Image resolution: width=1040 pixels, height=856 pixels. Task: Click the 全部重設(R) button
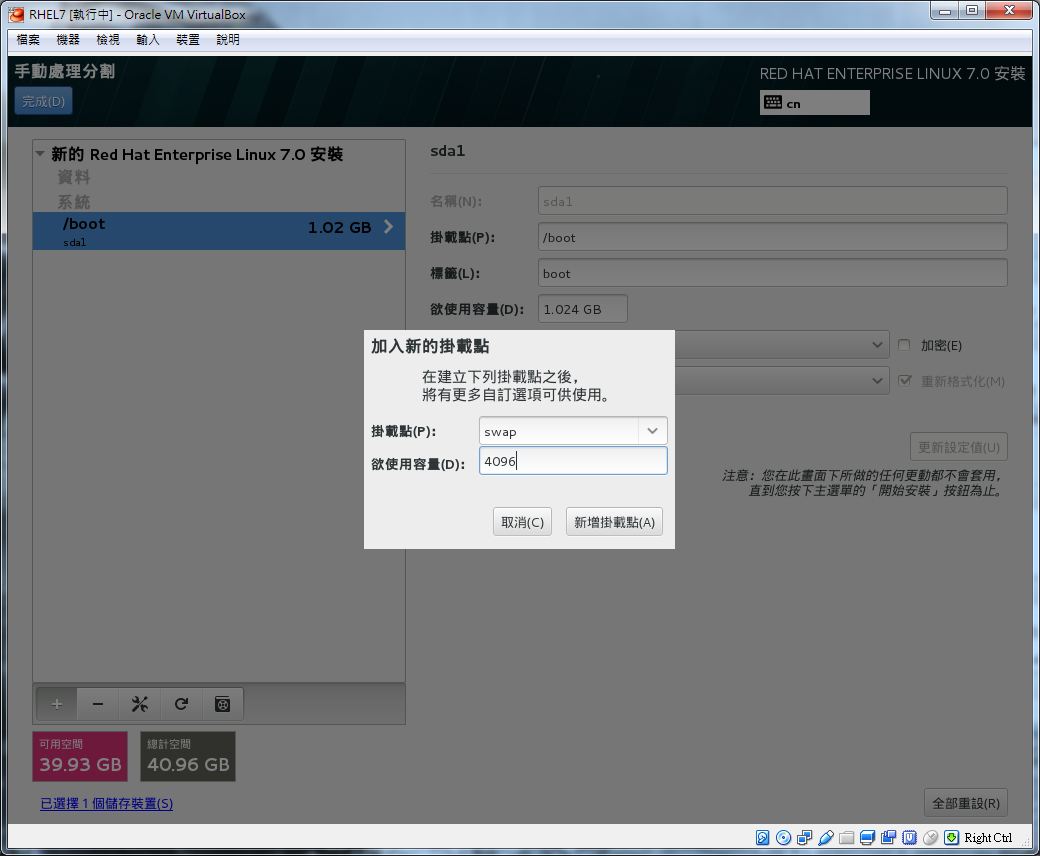[x=966, y=803]
